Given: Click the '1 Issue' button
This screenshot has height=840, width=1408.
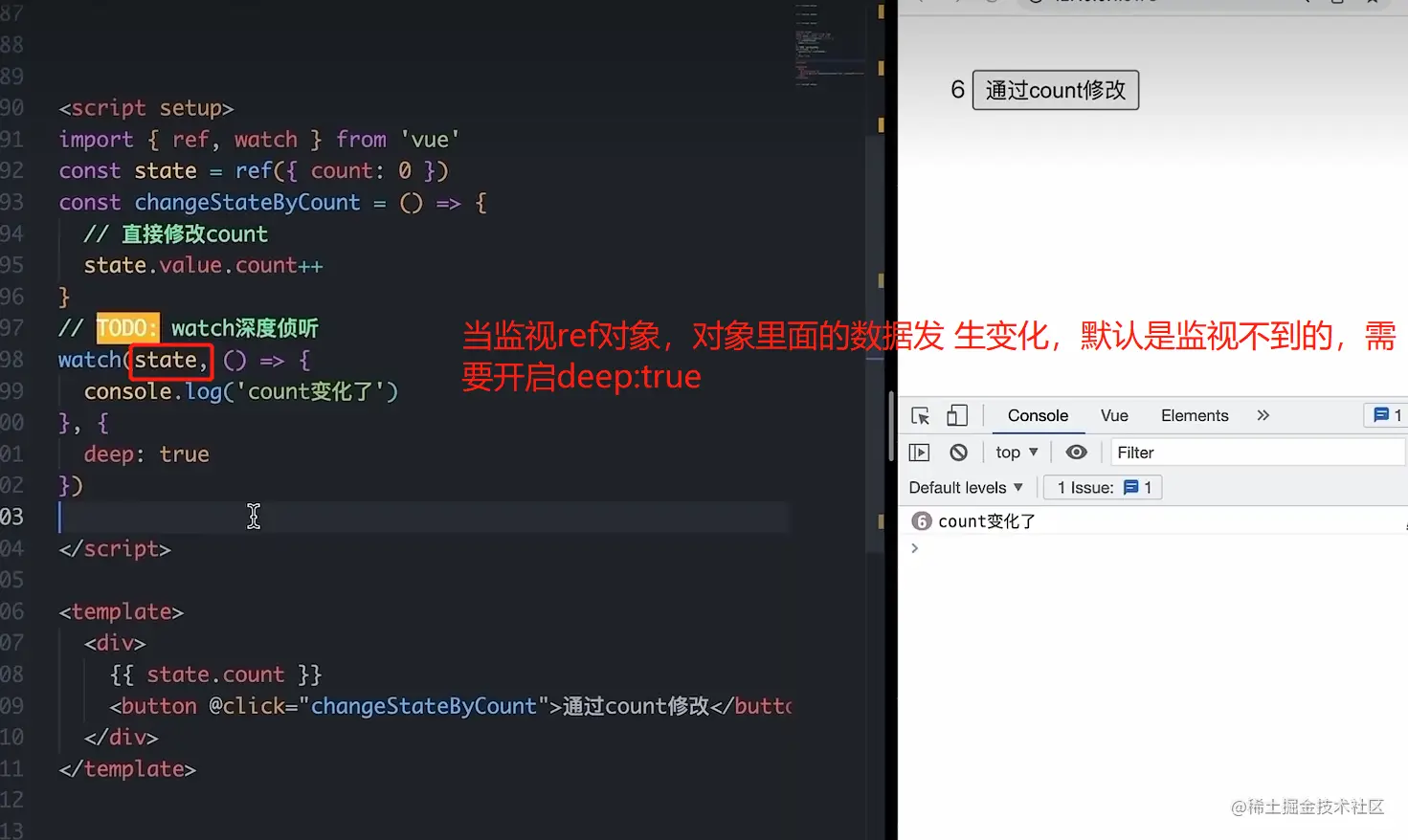Looking at the screenshot, I should [1103, 488].
